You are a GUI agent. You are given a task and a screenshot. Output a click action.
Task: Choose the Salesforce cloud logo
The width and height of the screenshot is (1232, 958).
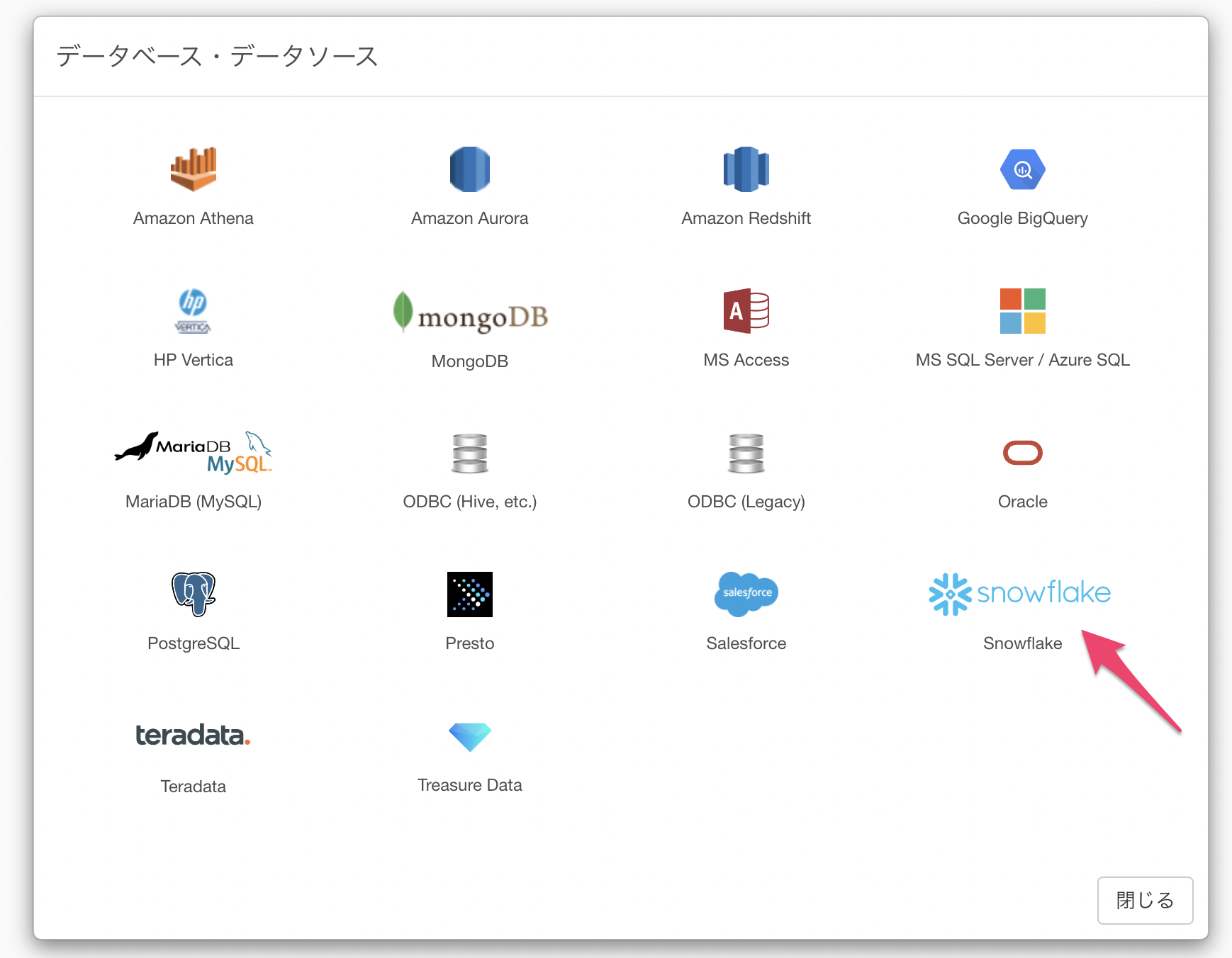coord(746,594)
